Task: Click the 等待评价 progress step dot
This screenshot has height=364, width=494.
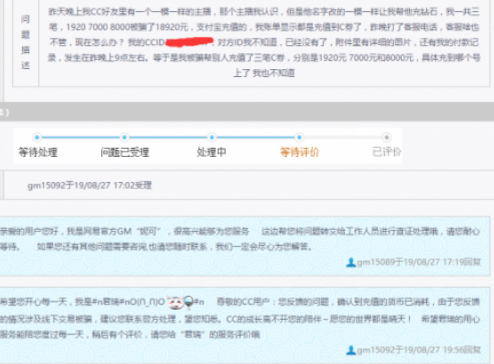Action: pos(299,137)
